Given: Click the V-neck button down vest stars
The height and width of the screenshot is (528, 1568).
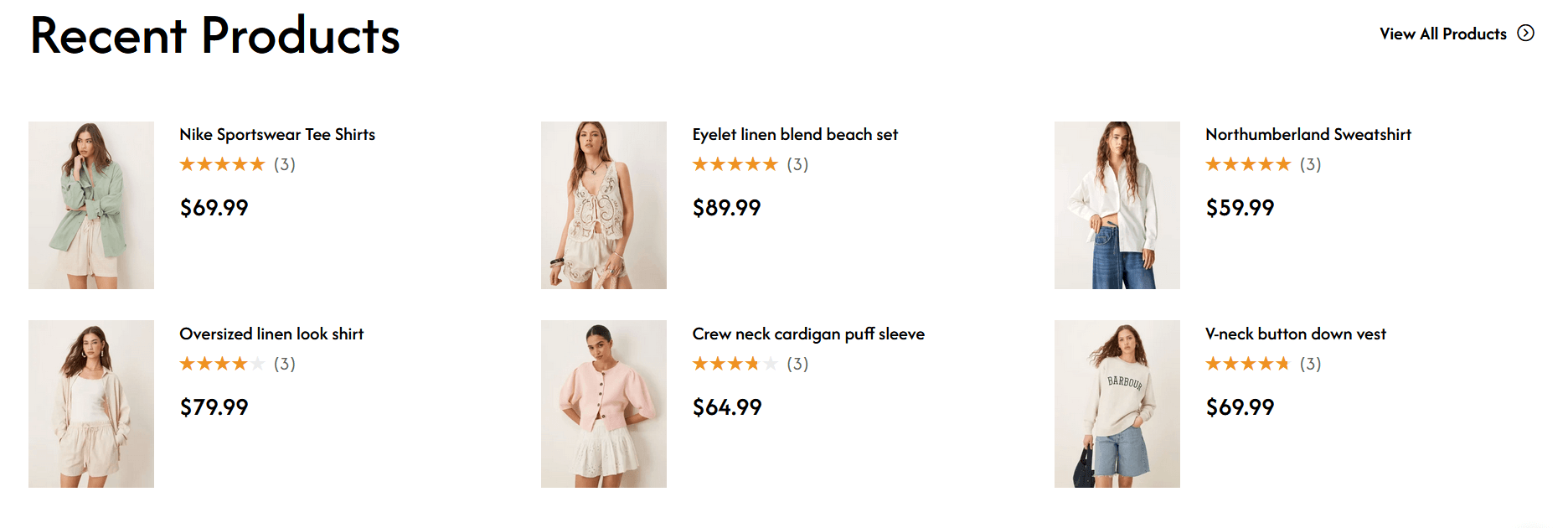Looking at the screenshot, I should tap(1248, 364).
